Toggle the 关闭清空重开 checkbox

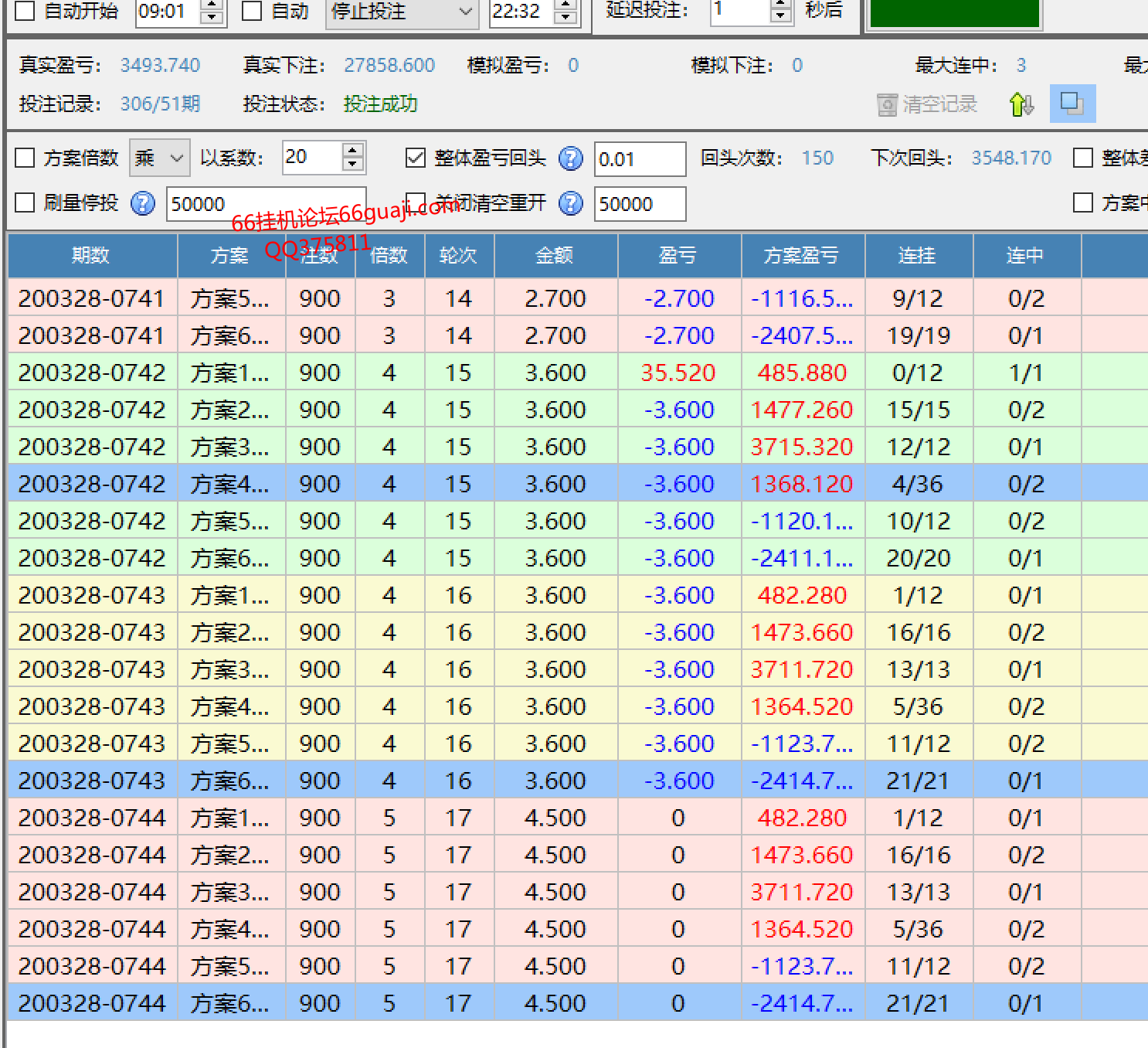click(x=416, y=203)
